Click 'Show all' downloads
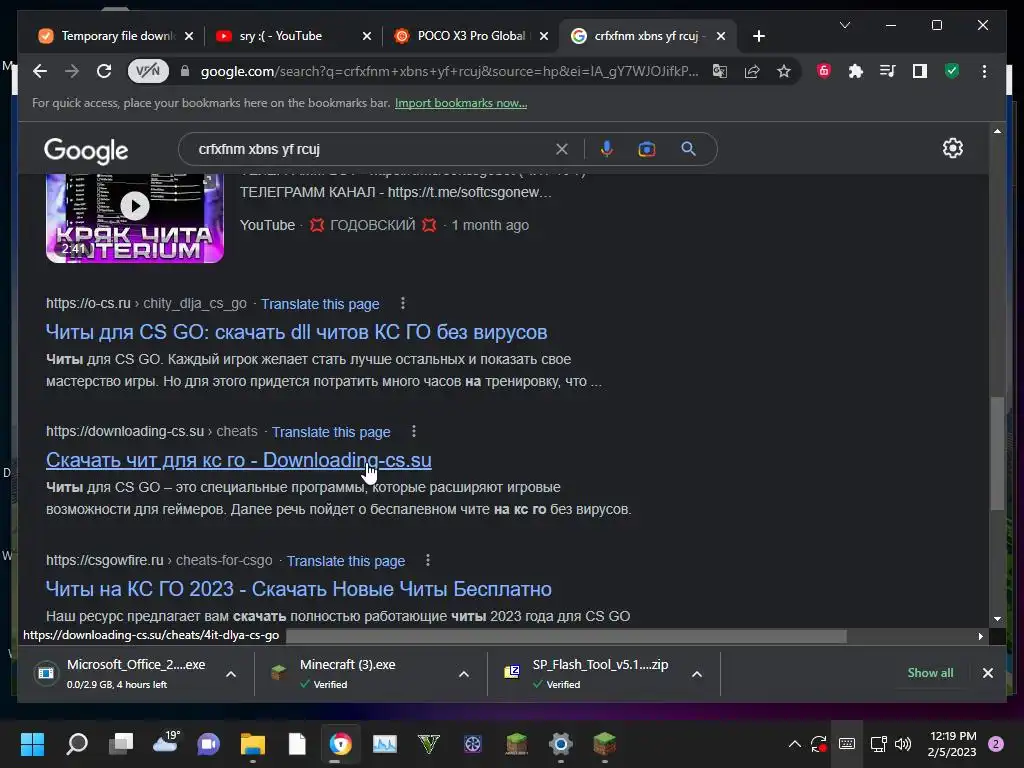The height and width of the screenshot is (768, 1024). click(930, 673)
